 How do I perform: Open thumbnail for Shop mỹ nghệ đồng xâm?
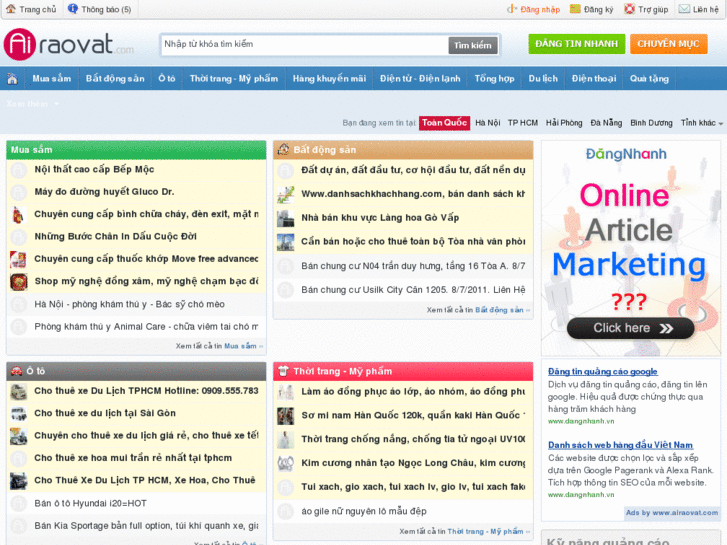[18, 282]
